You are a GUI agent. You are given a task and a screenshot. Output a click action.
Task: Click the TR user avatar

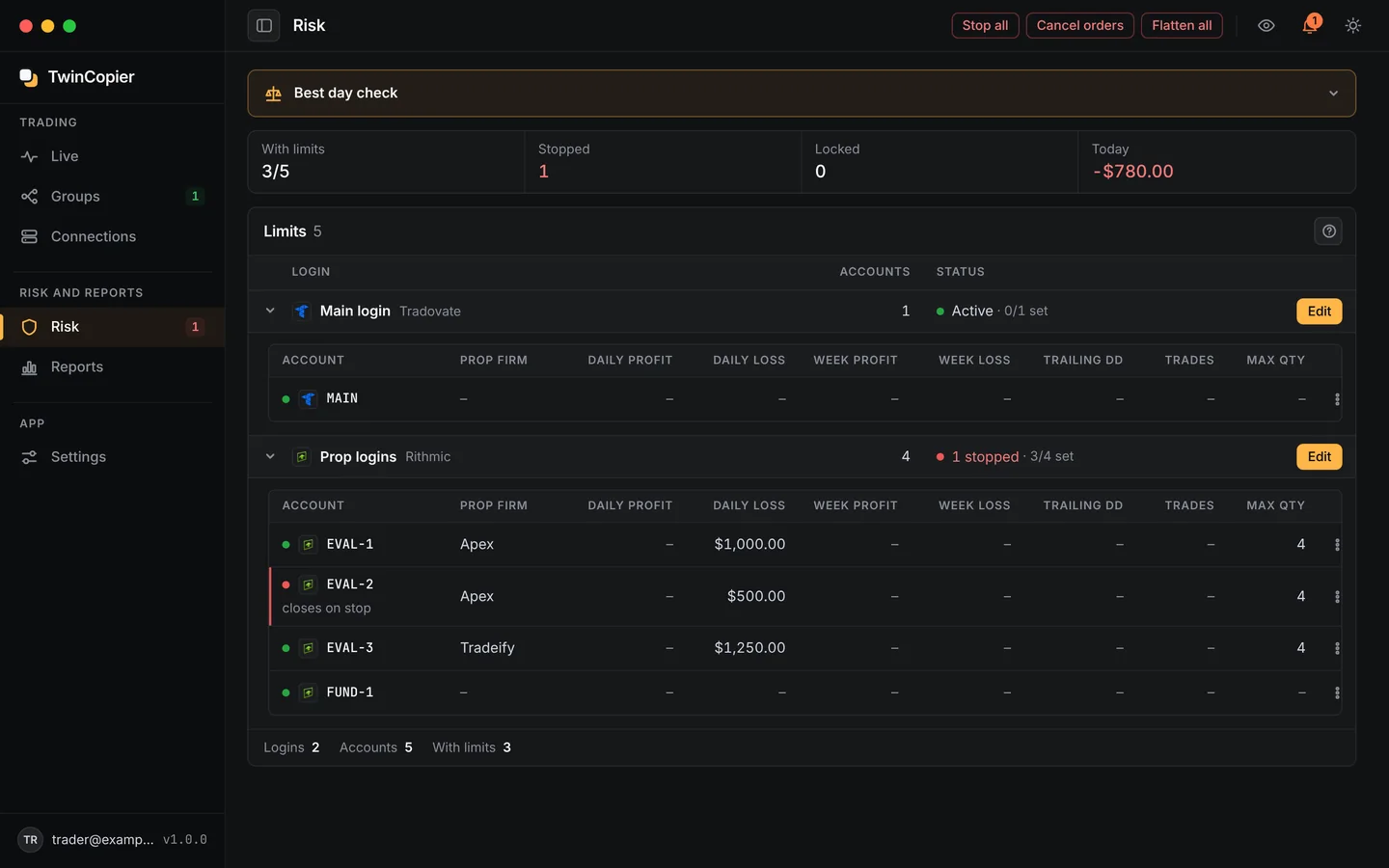31,840
